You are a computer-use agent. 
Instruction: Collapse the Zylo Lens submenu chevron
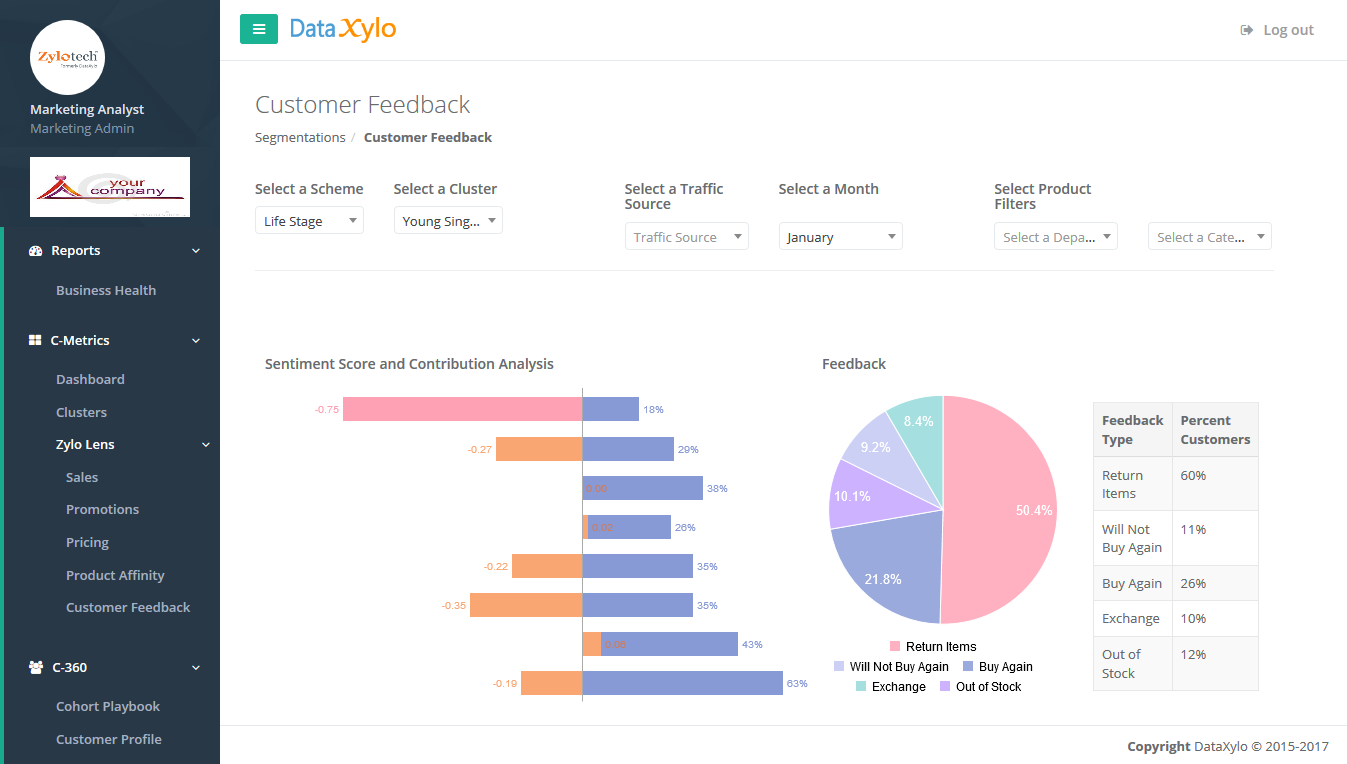206,445
